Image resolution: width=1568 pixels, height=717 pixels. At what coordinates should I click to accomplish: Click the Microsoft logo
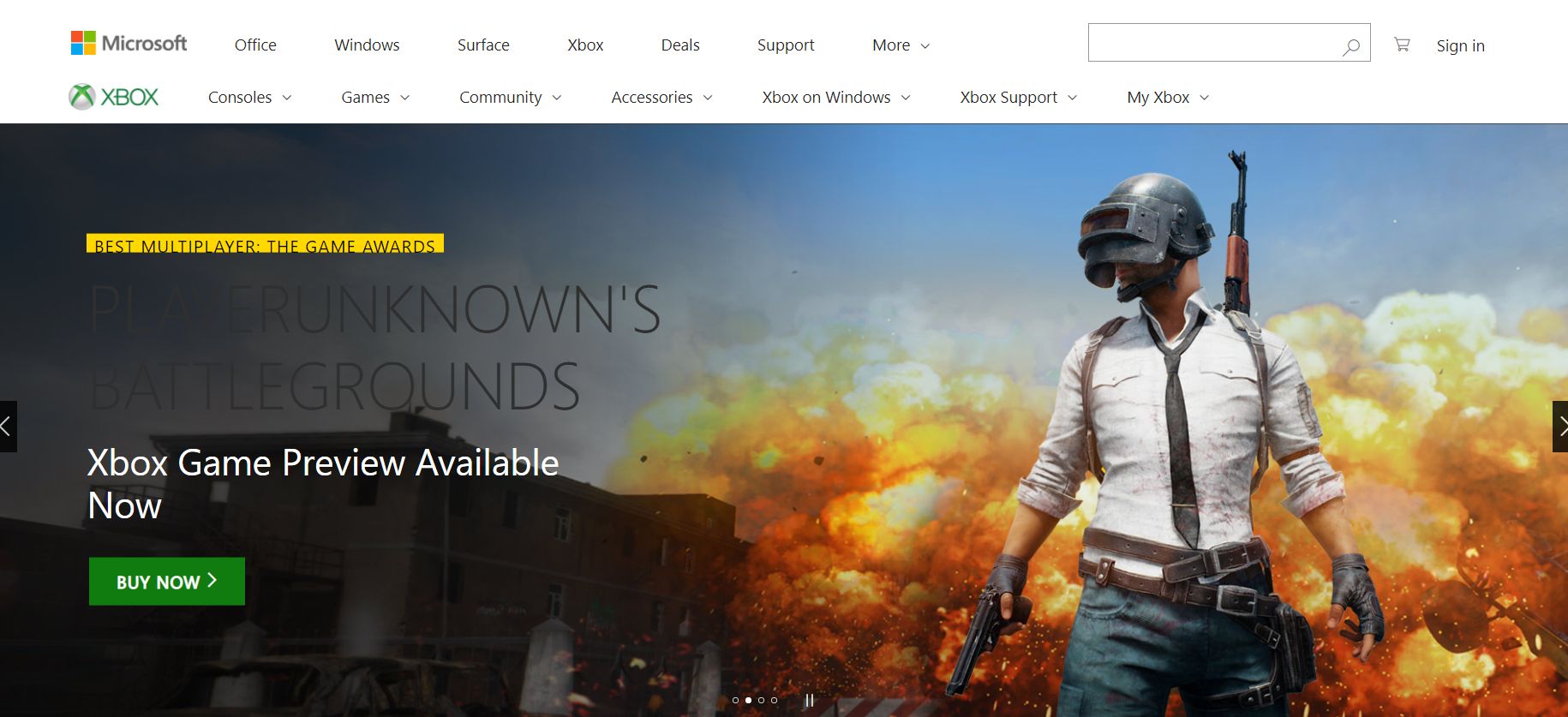tap(129, 43)
